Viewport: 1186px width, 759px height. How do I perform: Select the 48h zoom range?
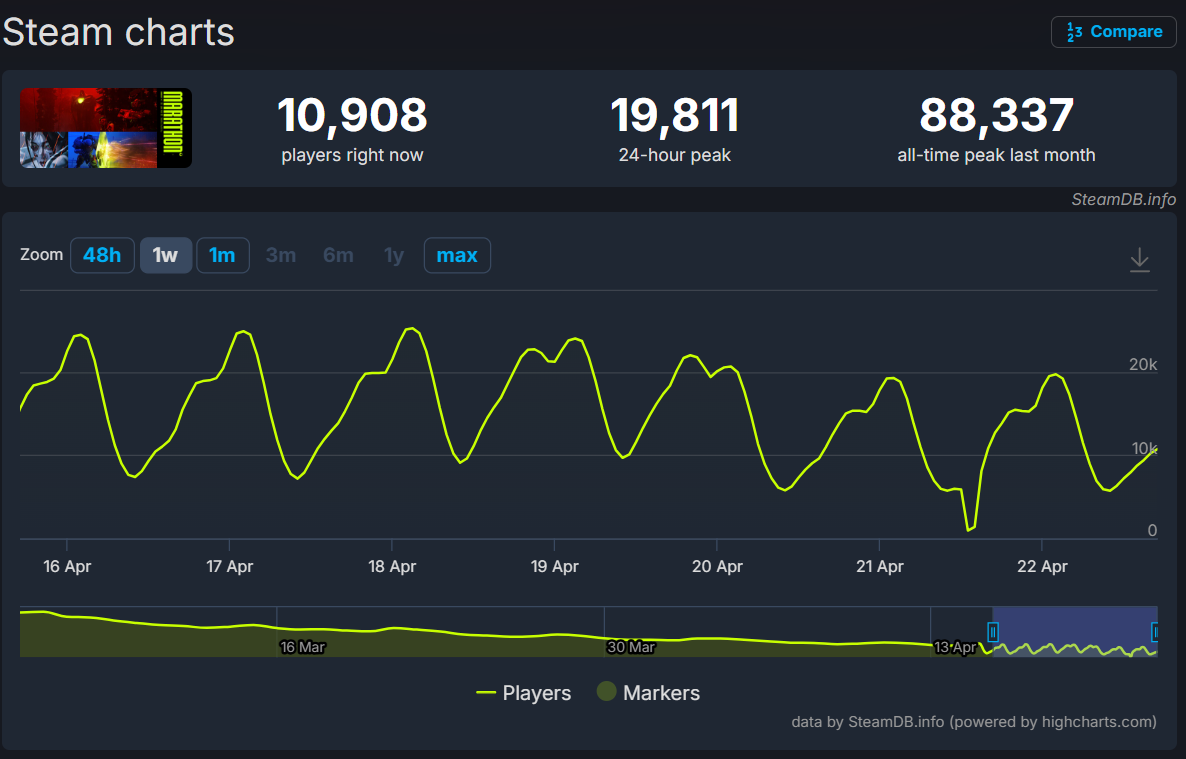point(102,255)
